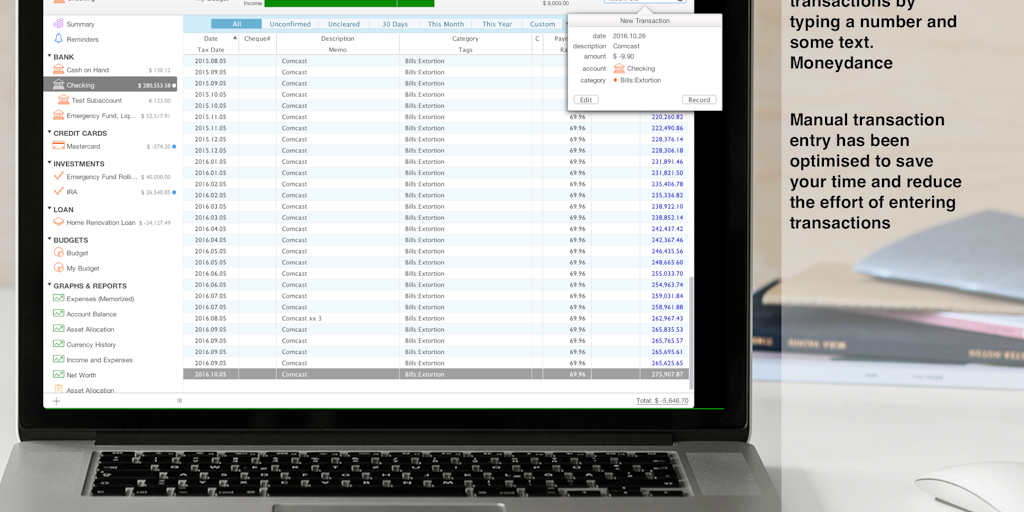Collapse the BANK section
This screenshot has width=1024, height=512.
click(x=50, y=56)
